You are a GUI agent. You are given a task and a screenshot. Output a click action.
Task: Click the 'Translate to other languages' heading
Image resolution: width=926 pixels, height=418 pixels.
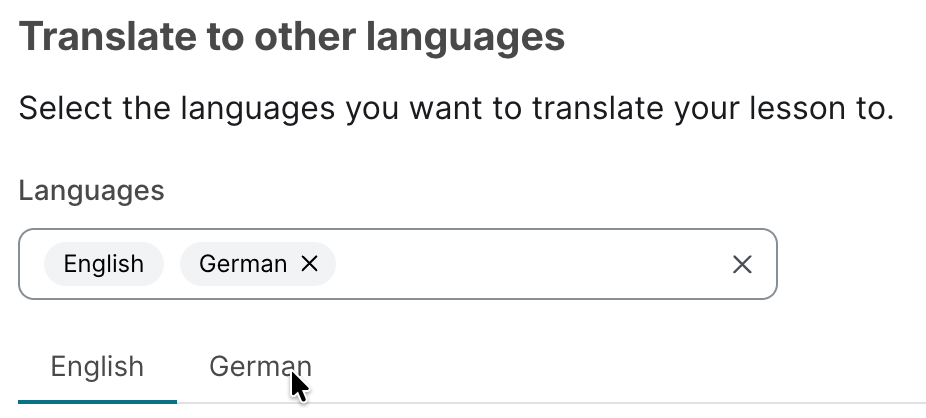coord(291,38)
